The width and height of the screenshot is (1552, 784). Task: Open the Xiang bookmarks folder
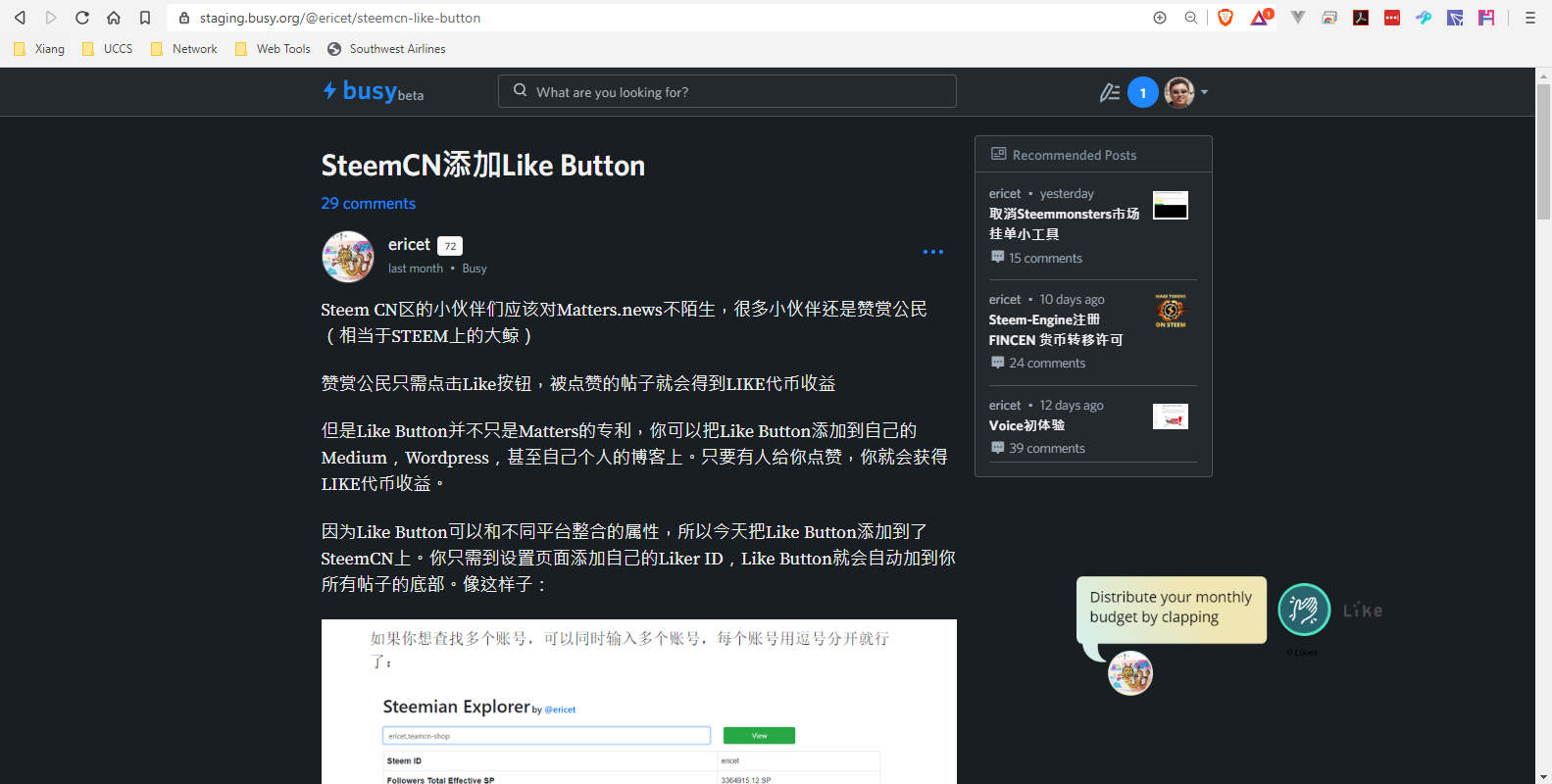click(x=39, y=49)
